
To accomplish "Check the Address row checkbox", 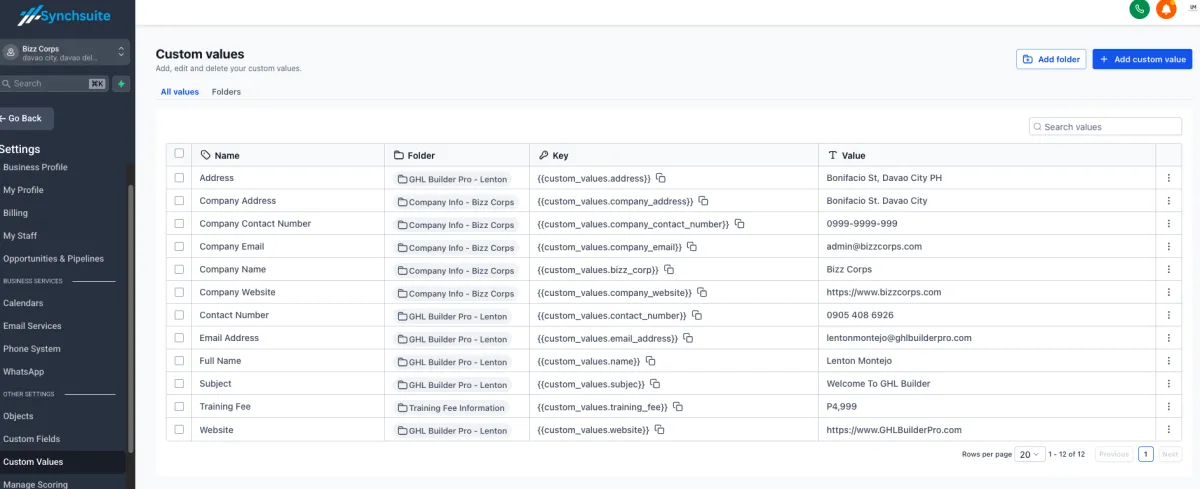I will point(179,178).
